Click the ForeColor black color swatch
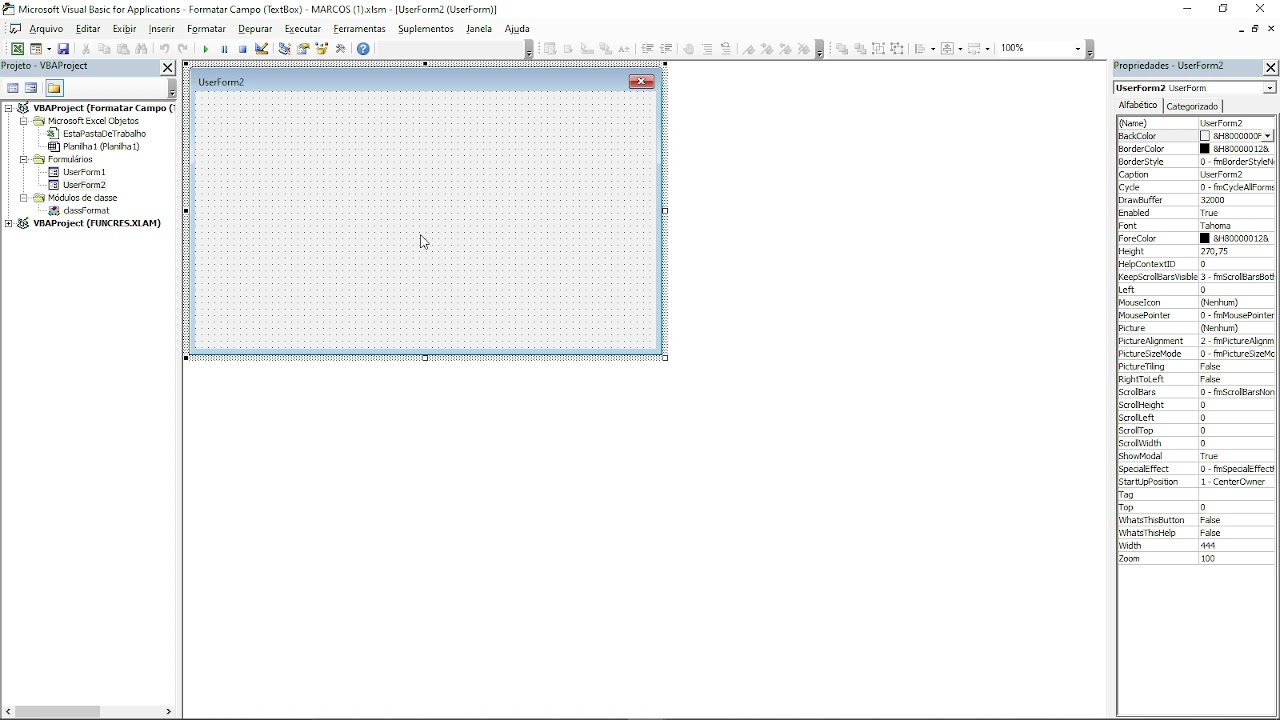The width and height of the screenshot is (1280, 720). pyautogui.click(x=1205, y=239)
